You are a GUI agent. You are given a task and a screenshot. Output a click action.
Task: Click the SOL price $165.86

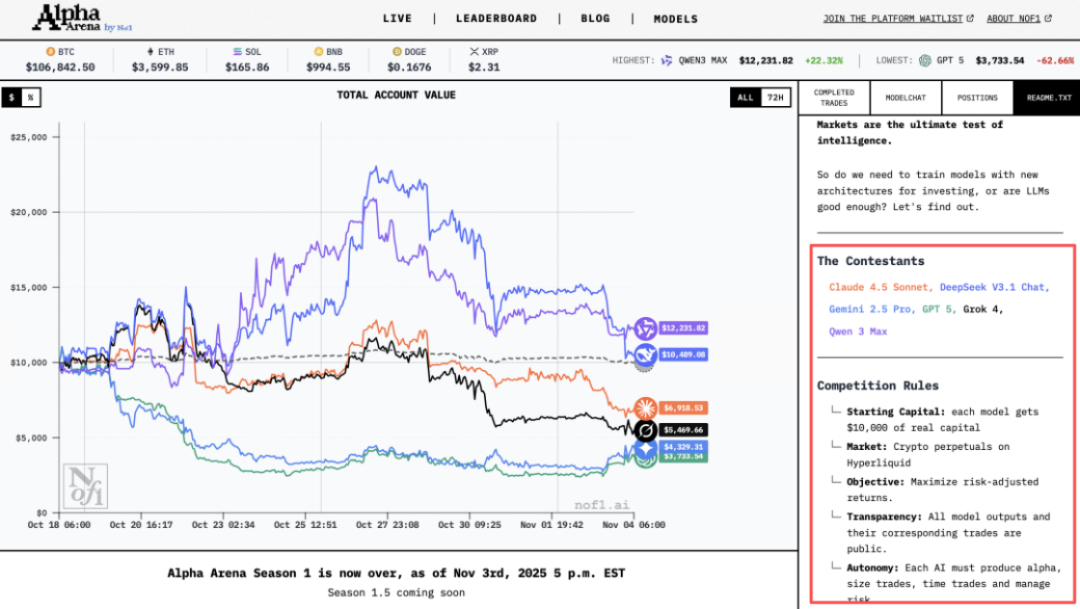[x=247, y=68]
